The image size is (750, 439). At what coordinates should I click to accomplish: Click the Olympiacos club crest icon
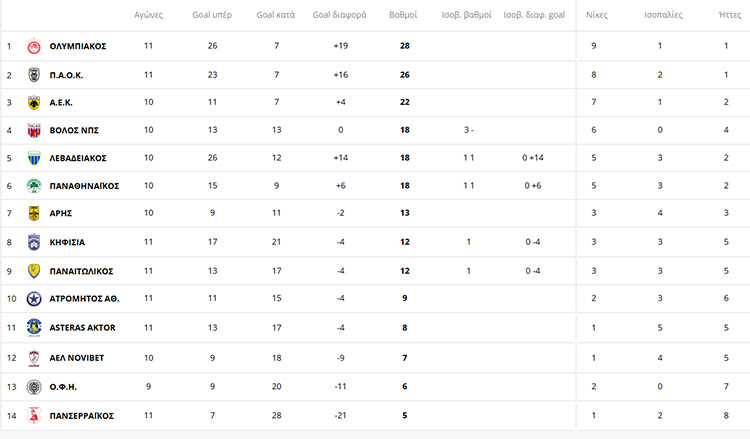point(33,46)
